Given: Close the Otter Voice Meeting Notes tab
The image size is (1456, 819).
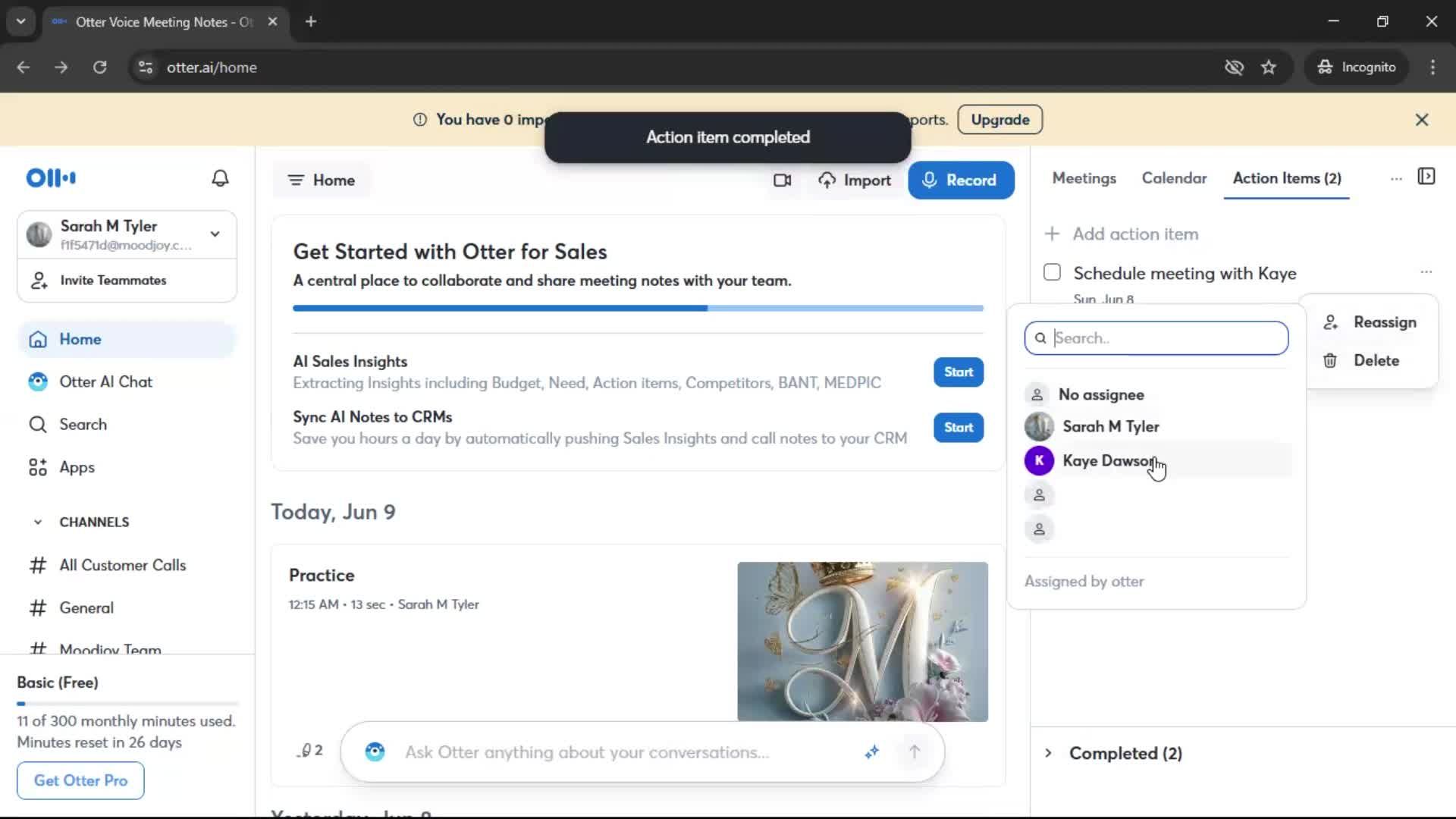Looking at the screenshot, I should [x=272, y=21].
